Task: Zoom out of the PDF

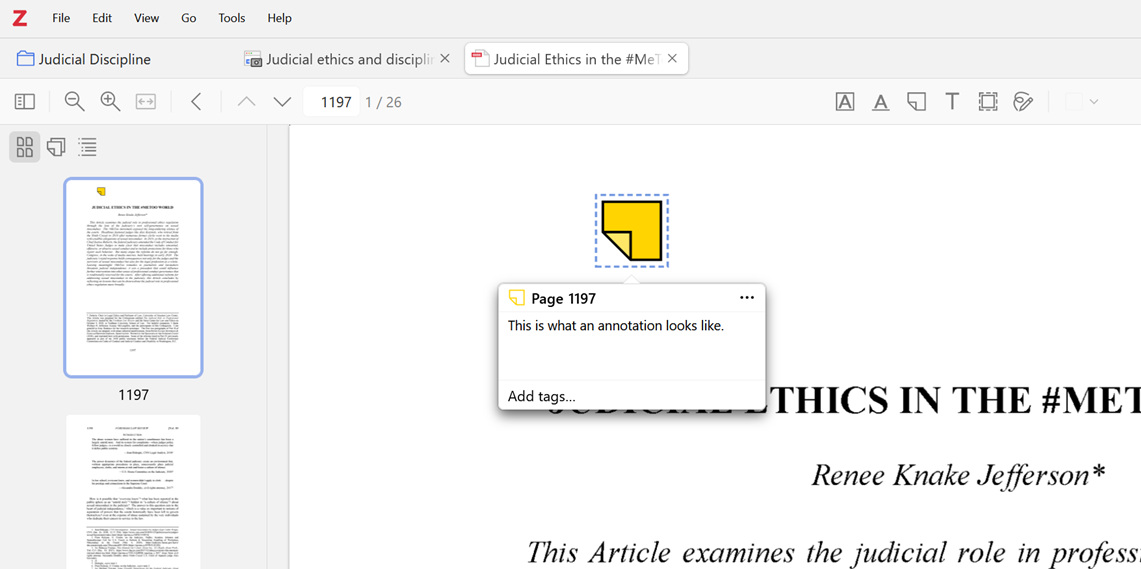Action: (74, 102)
